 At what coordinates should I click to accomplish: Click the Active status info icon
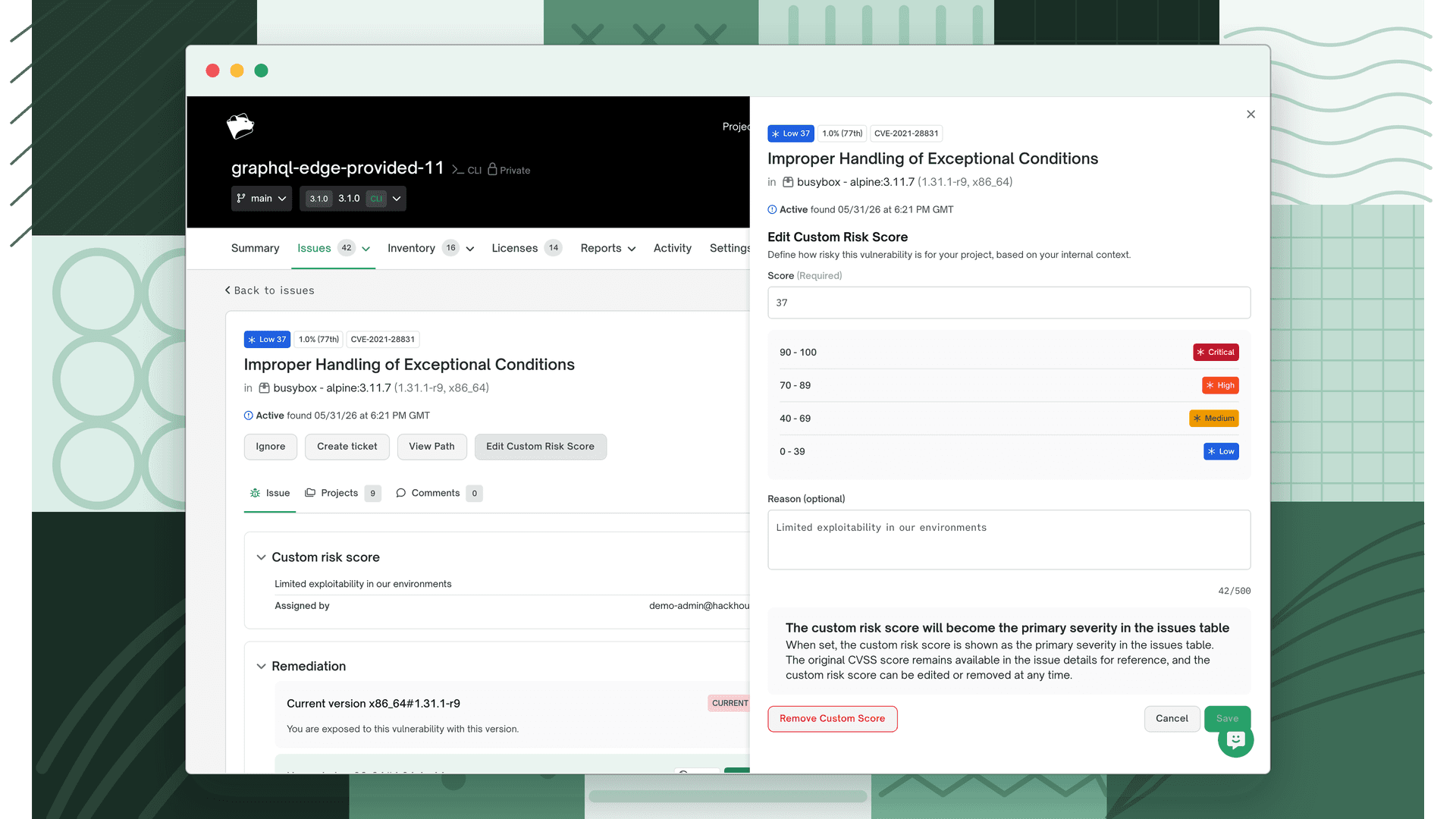pyautogui.click(x=772, y=210)
